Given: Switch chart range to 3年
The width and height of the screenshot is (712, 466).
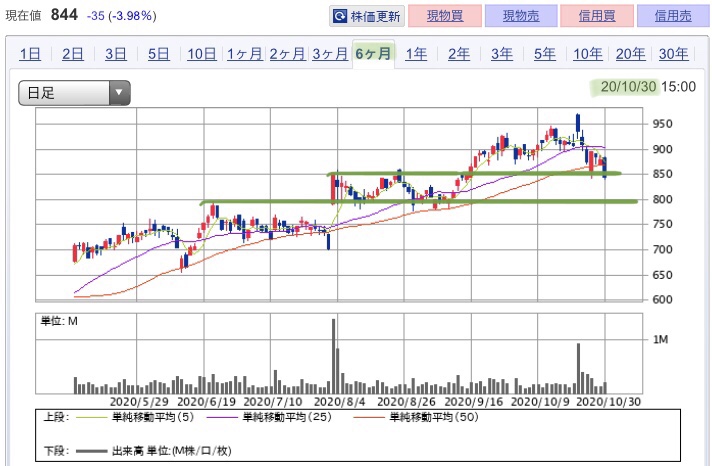Looking at the screenshot, I should [502, 54].
